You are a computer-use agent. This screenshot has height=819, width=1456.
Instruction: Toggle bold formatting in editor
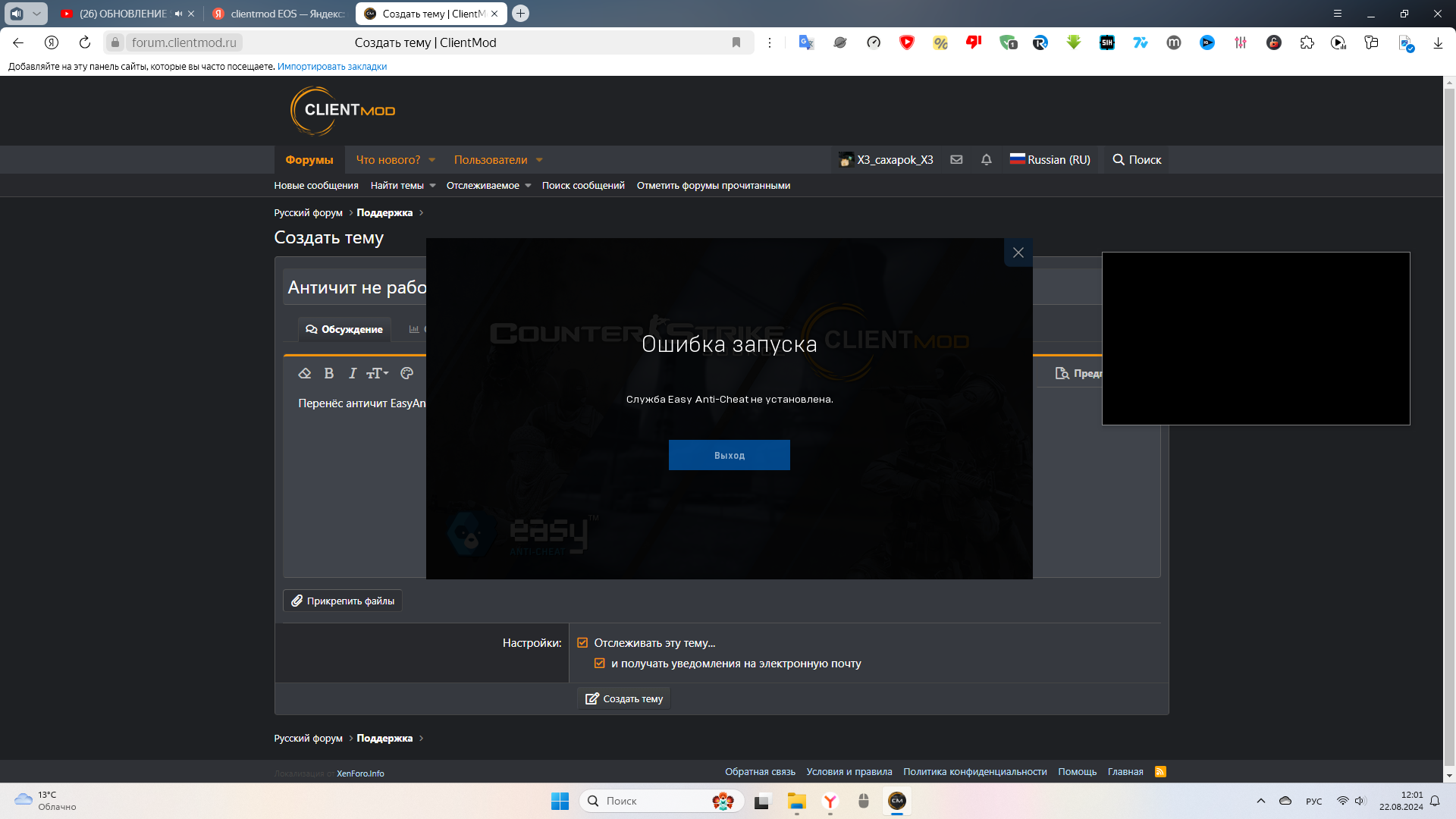(329, 373)
